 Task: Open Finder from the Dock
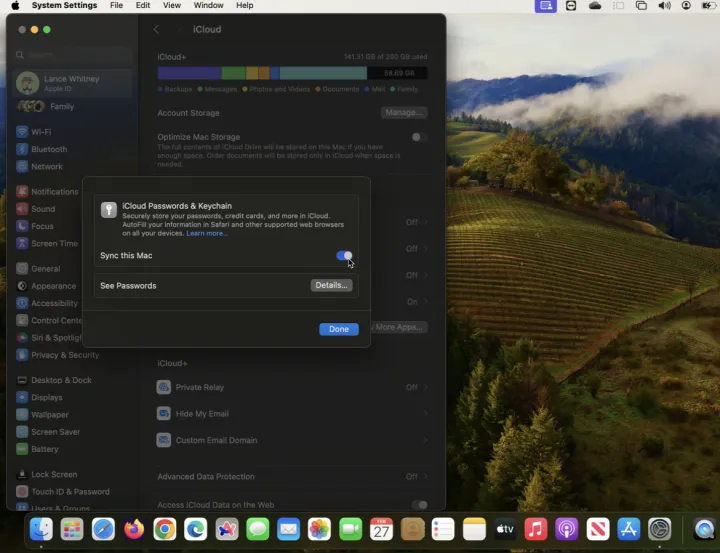[41, 529]
